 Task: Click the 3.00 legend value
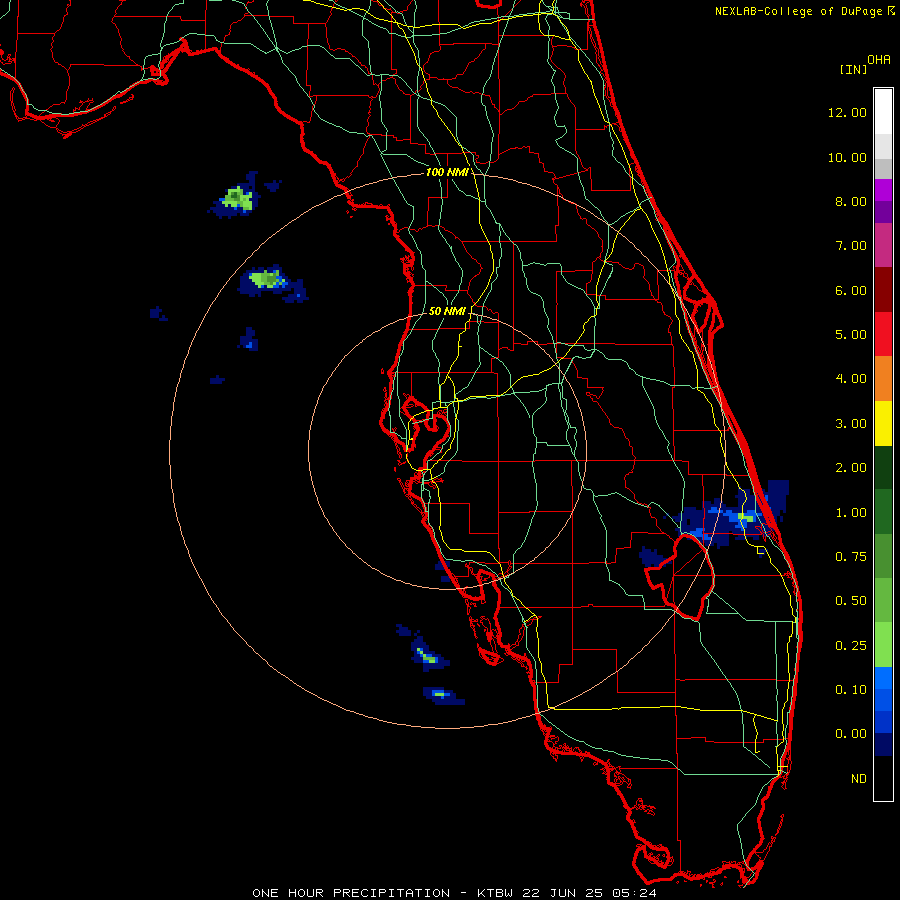pos(851,424)
